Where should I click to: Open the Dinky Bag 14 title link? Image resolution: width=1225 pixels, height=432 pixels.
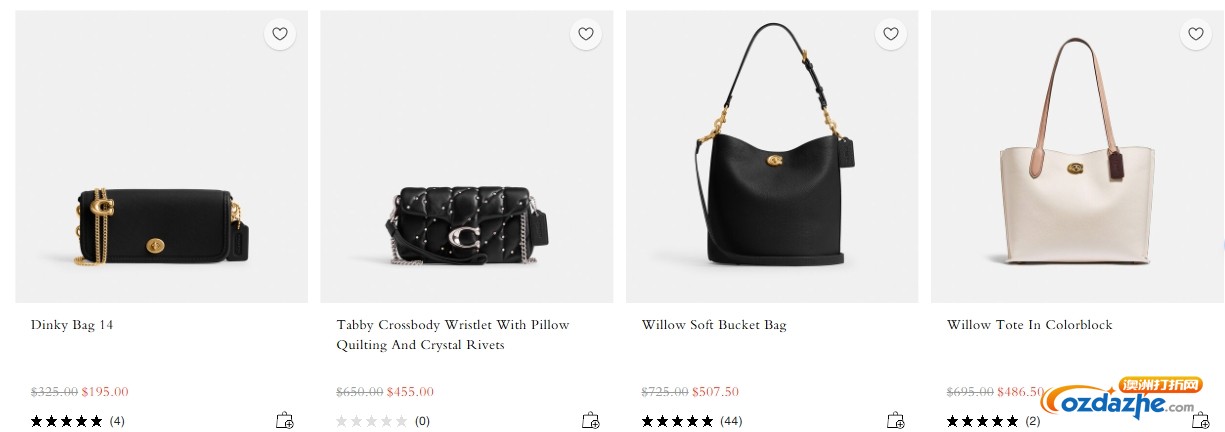72,325
